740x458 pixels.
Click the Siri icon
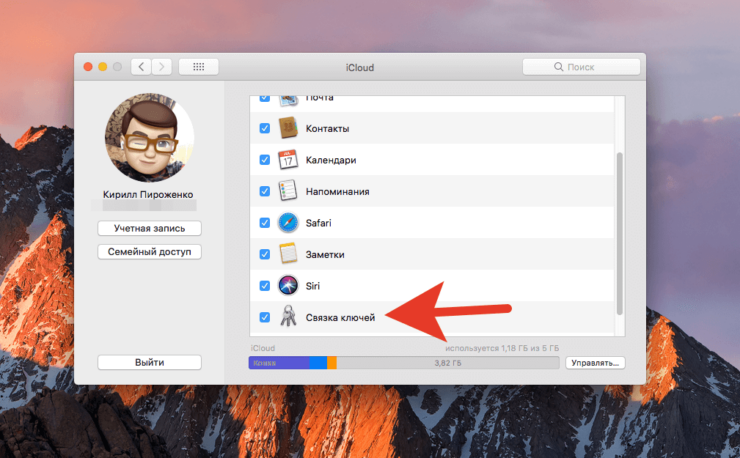coord(288,285)
